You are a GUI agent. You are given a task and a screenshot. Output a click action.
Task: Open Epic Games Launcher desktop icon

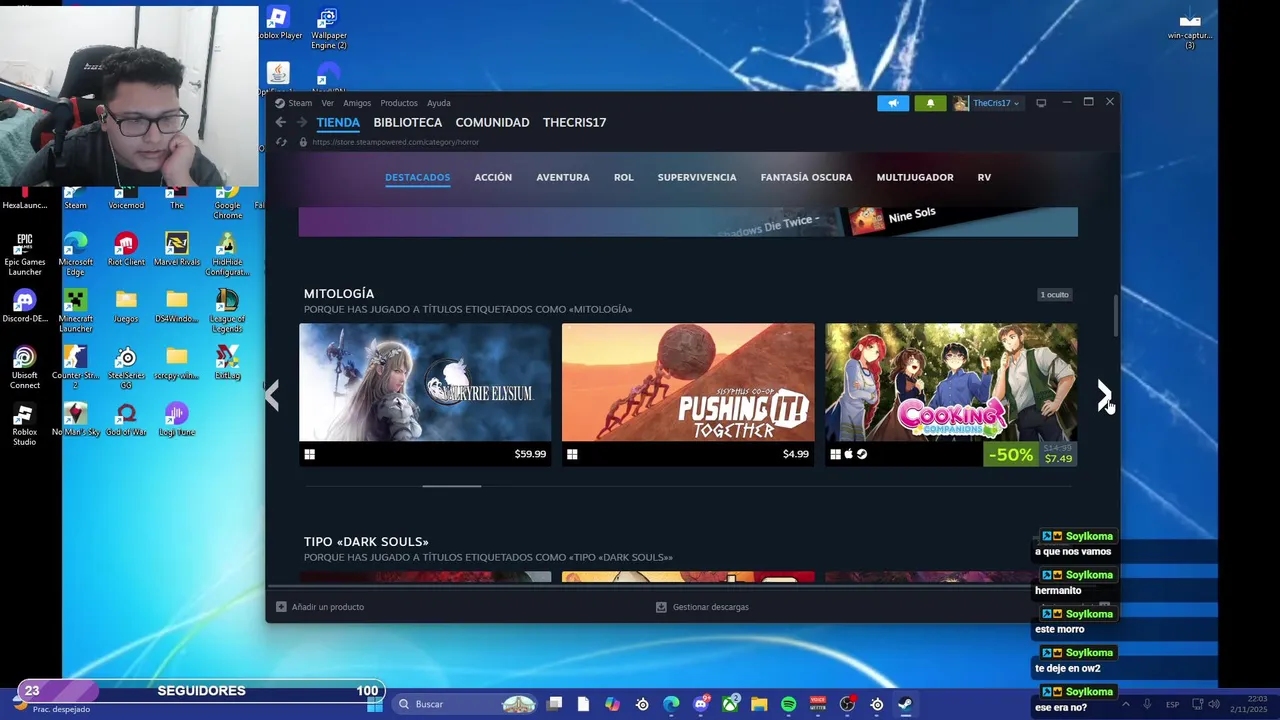(x=25, y=255)
